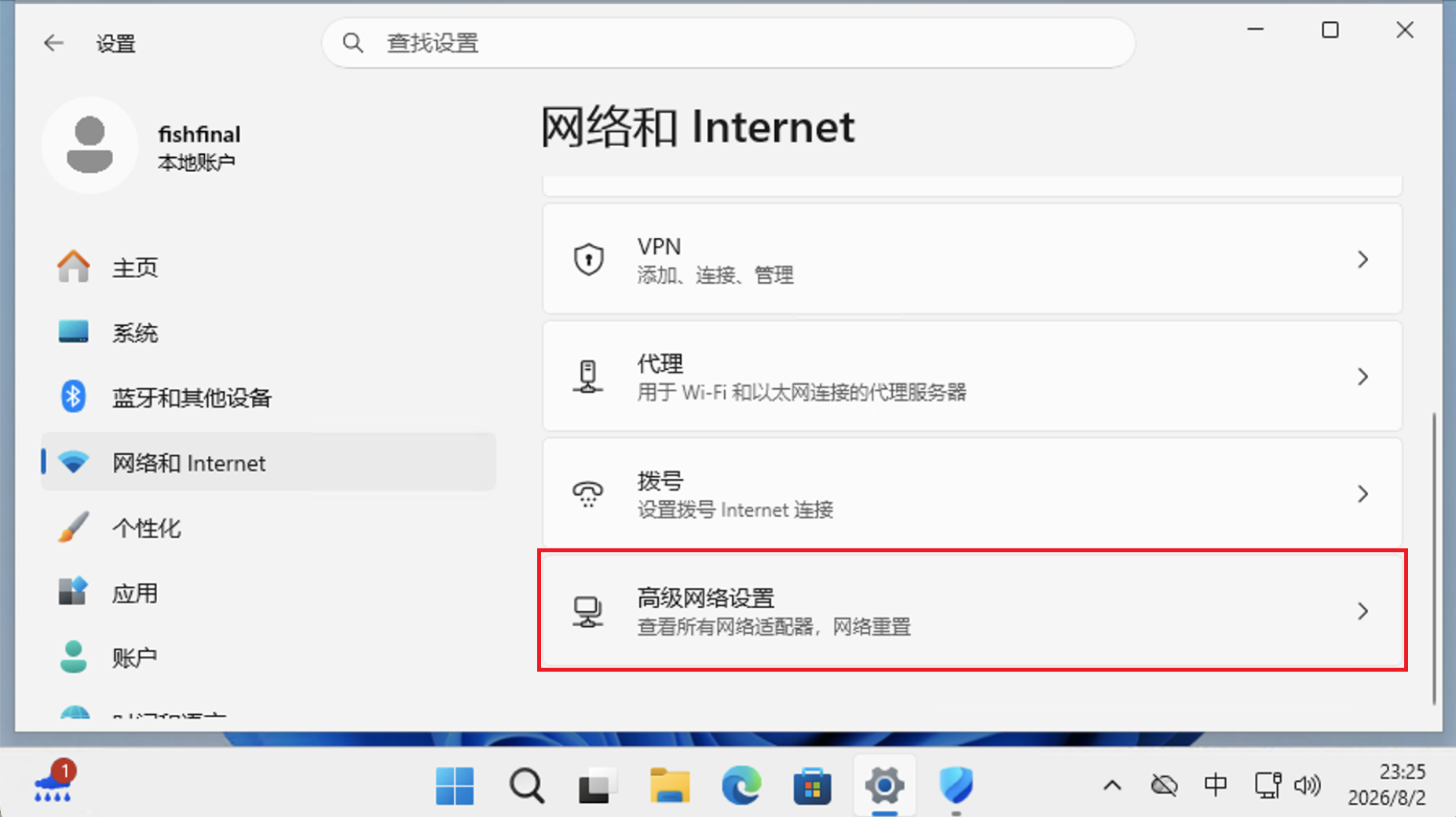Click the 应用 apps icon
1456x817 pixels.
point(73,591)
